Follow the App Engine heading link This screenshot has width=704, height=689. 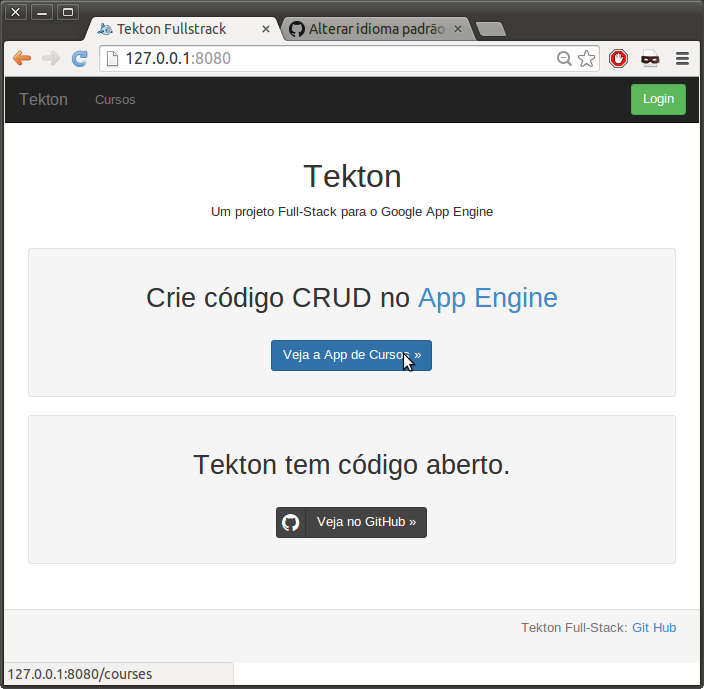[487, 298]
